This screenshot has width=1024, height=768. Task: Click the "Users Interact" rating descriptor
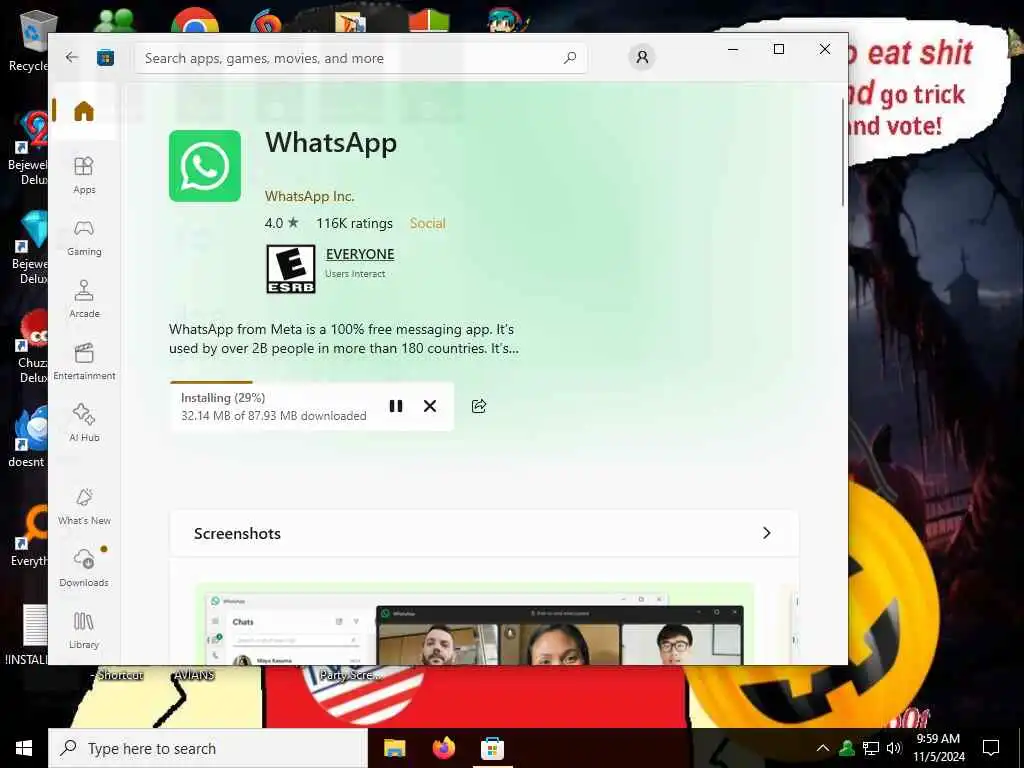[355, 274]
